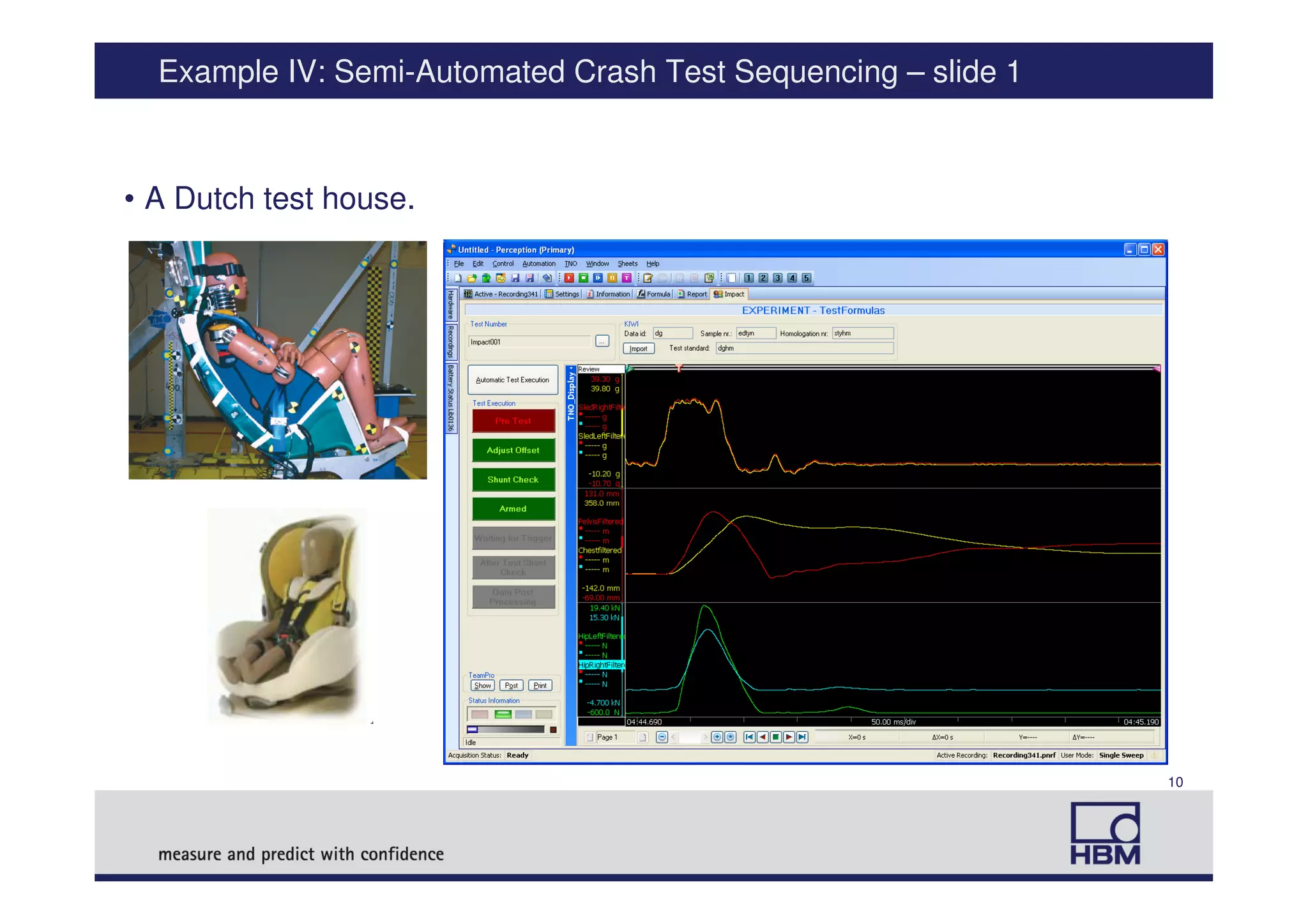The width and height of the screenshot is (1308, 924).
Task: Jump to end of recording playback button
Action: pos(803,738)
